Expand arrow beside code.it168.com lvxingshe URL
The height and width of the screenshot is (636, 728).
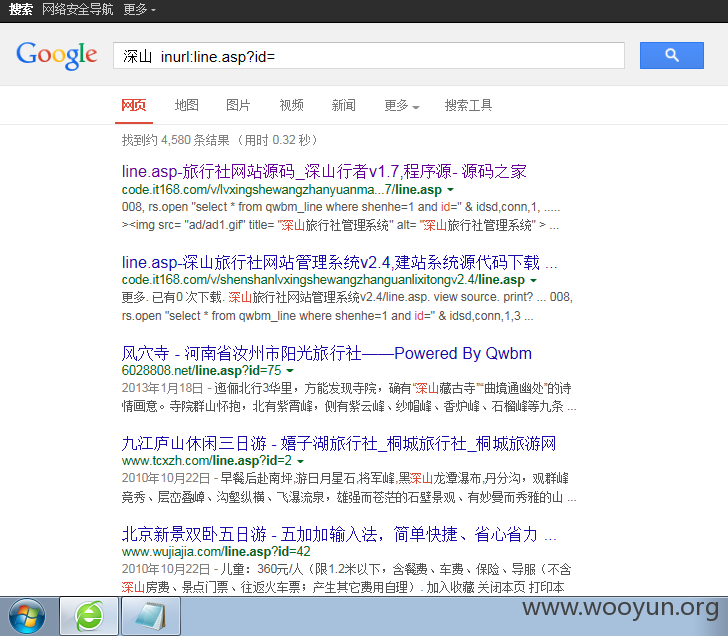click(450, 190)
